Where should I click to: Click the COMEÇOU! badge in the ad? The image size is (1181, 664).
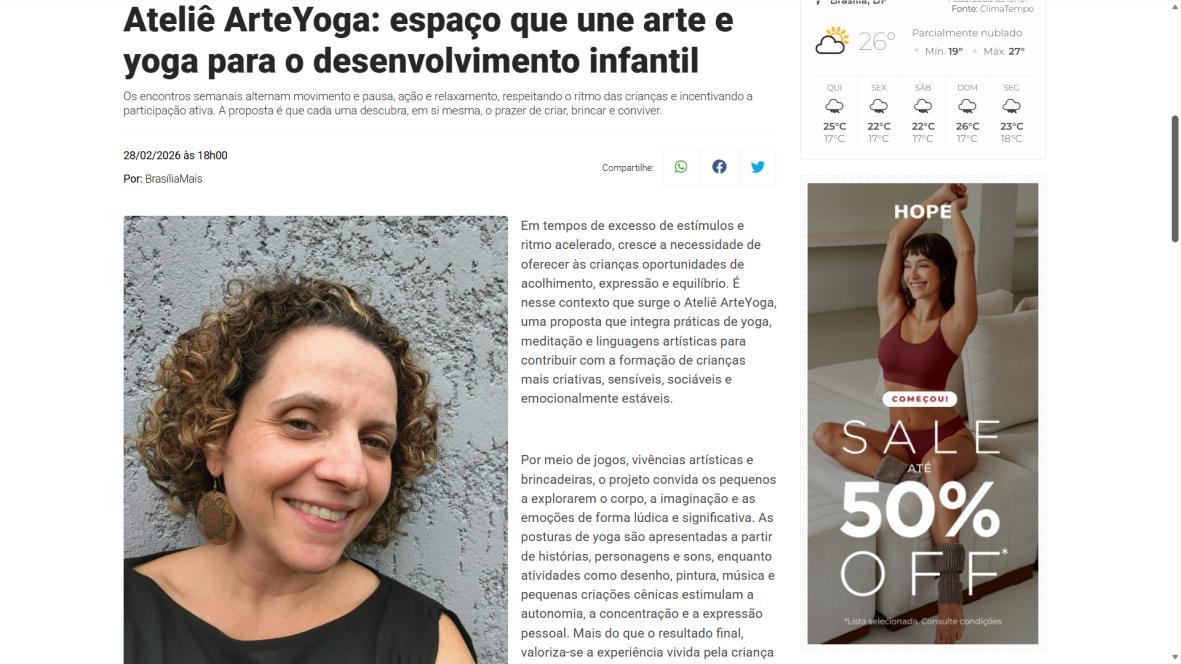[x=920, y=399]
